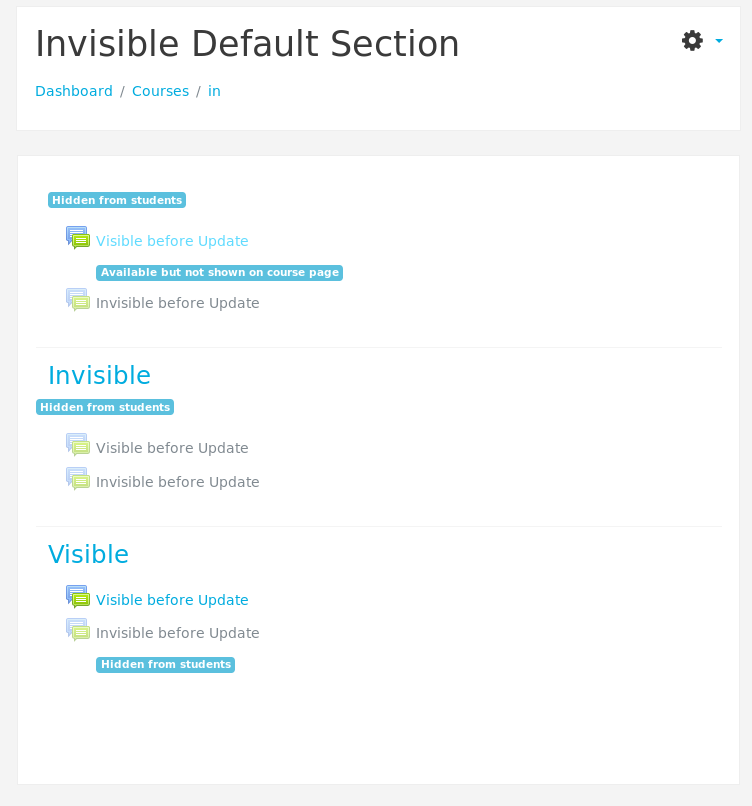Open Visible before Update forum in top section
The image size is (752, 806).
point(172,241)
